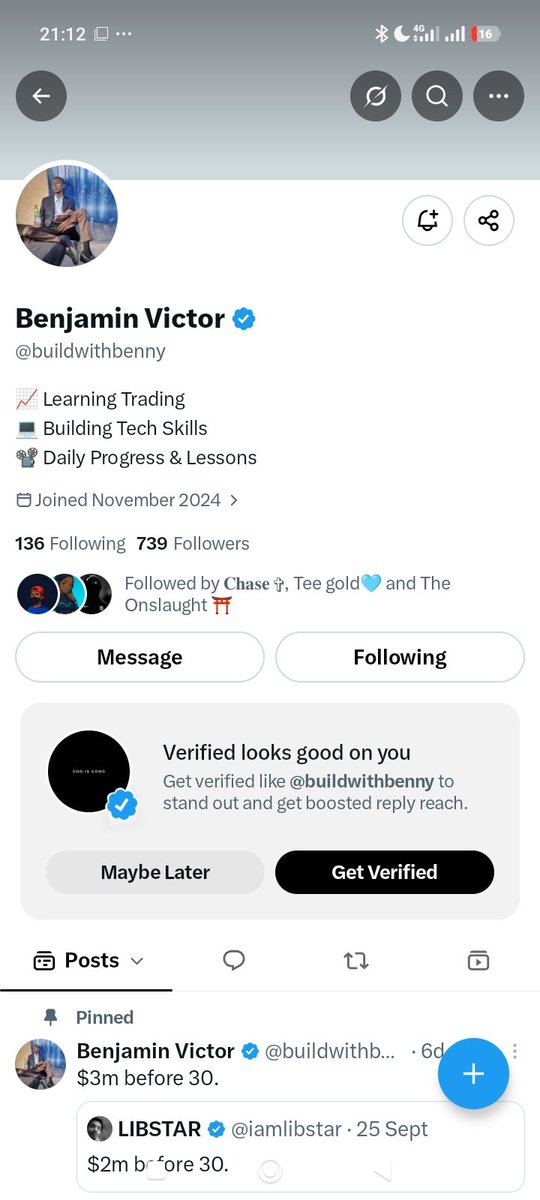Tap the Message button

140,657
